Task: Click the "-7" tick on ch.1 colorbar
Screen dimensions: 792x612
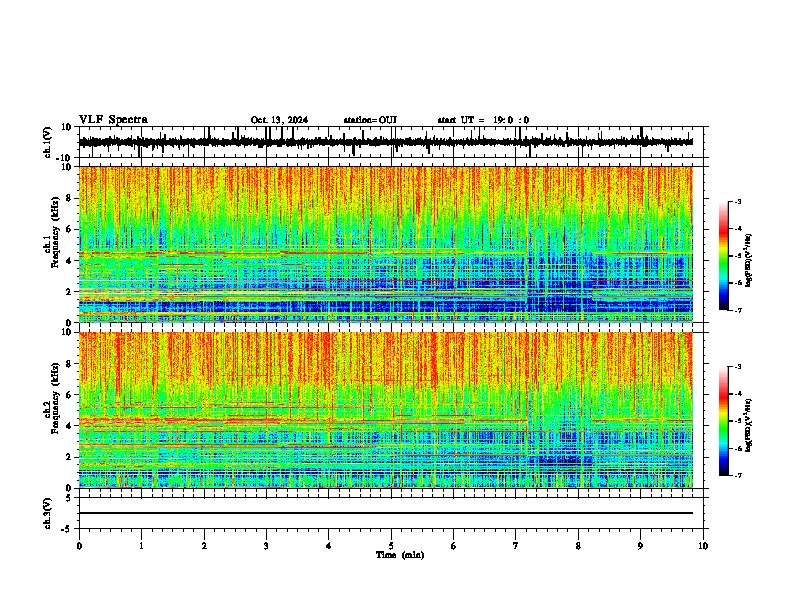Action: coord(738,310)
